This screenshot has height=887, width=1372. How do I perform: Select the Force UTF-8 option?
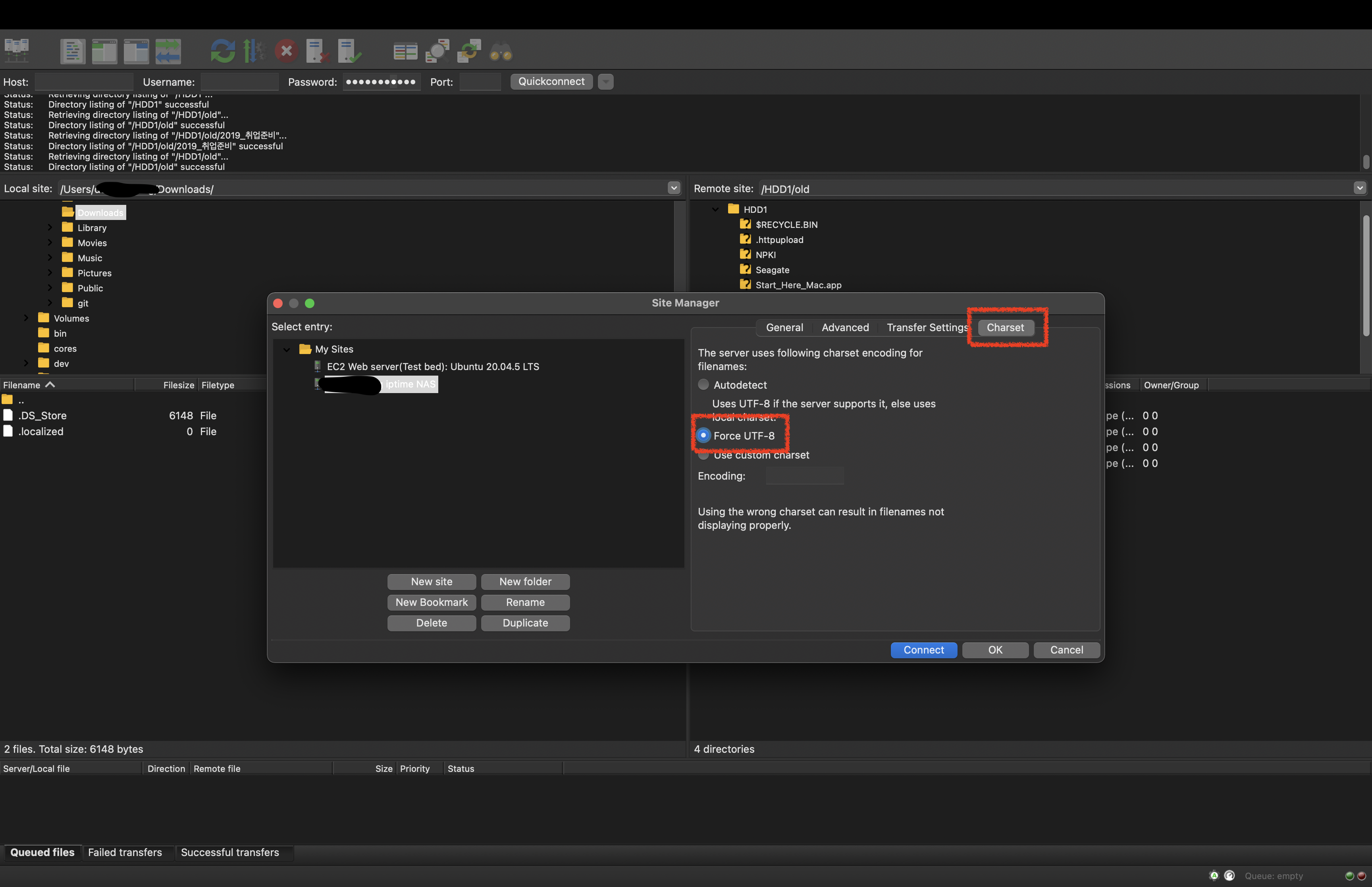(703, 436)
